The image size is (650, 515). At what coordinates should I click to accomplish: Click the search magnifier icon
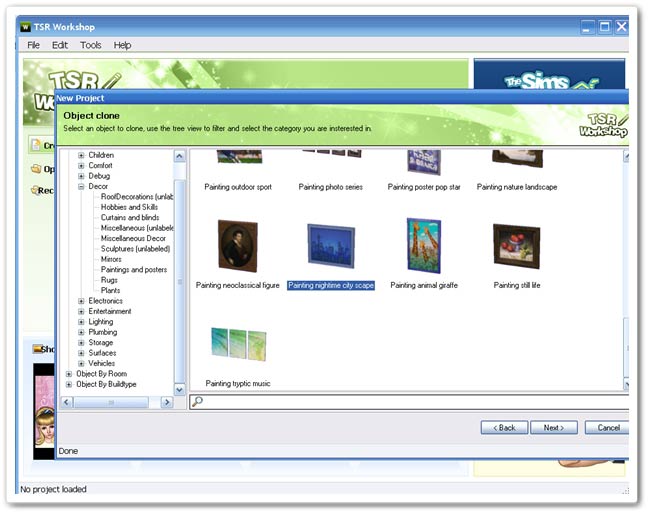[x=198, y=402]
